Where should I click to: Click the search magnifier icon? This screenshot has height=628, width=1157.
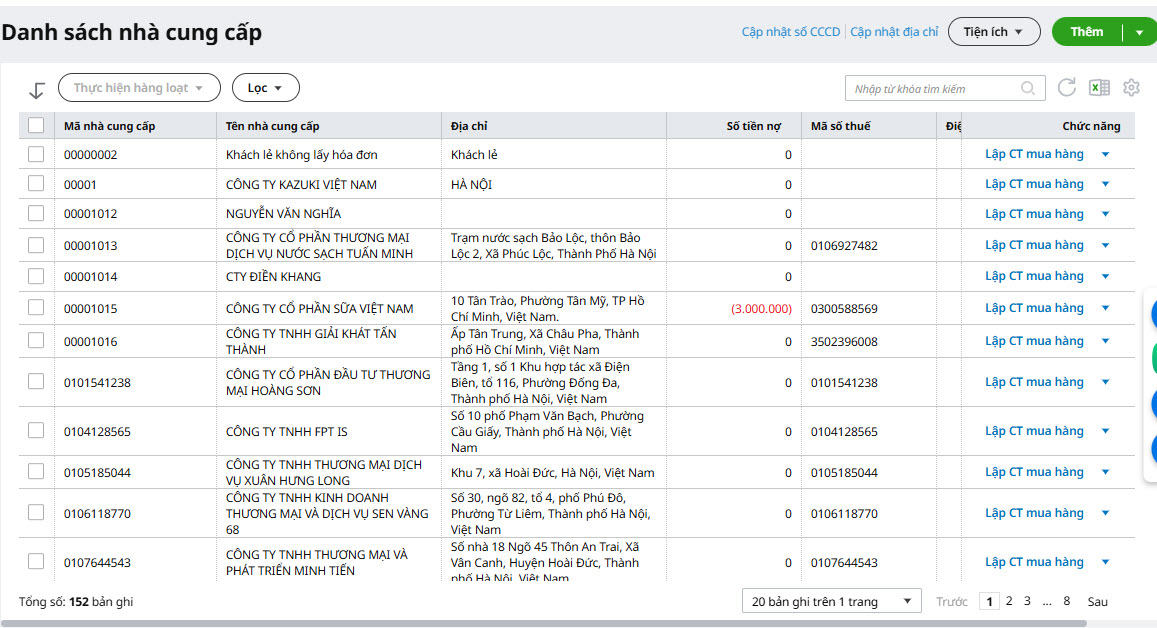[x=1028, y=89]
